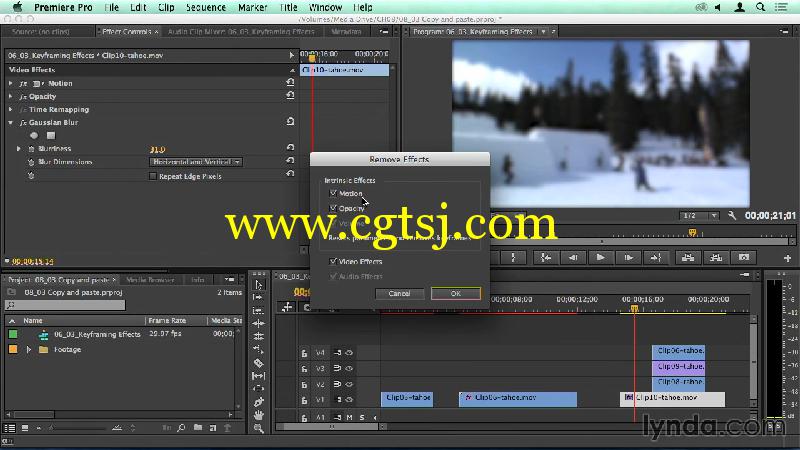Reset the Motion effect
The width and height of the screenshot is (800, 450).
point(290,82)
